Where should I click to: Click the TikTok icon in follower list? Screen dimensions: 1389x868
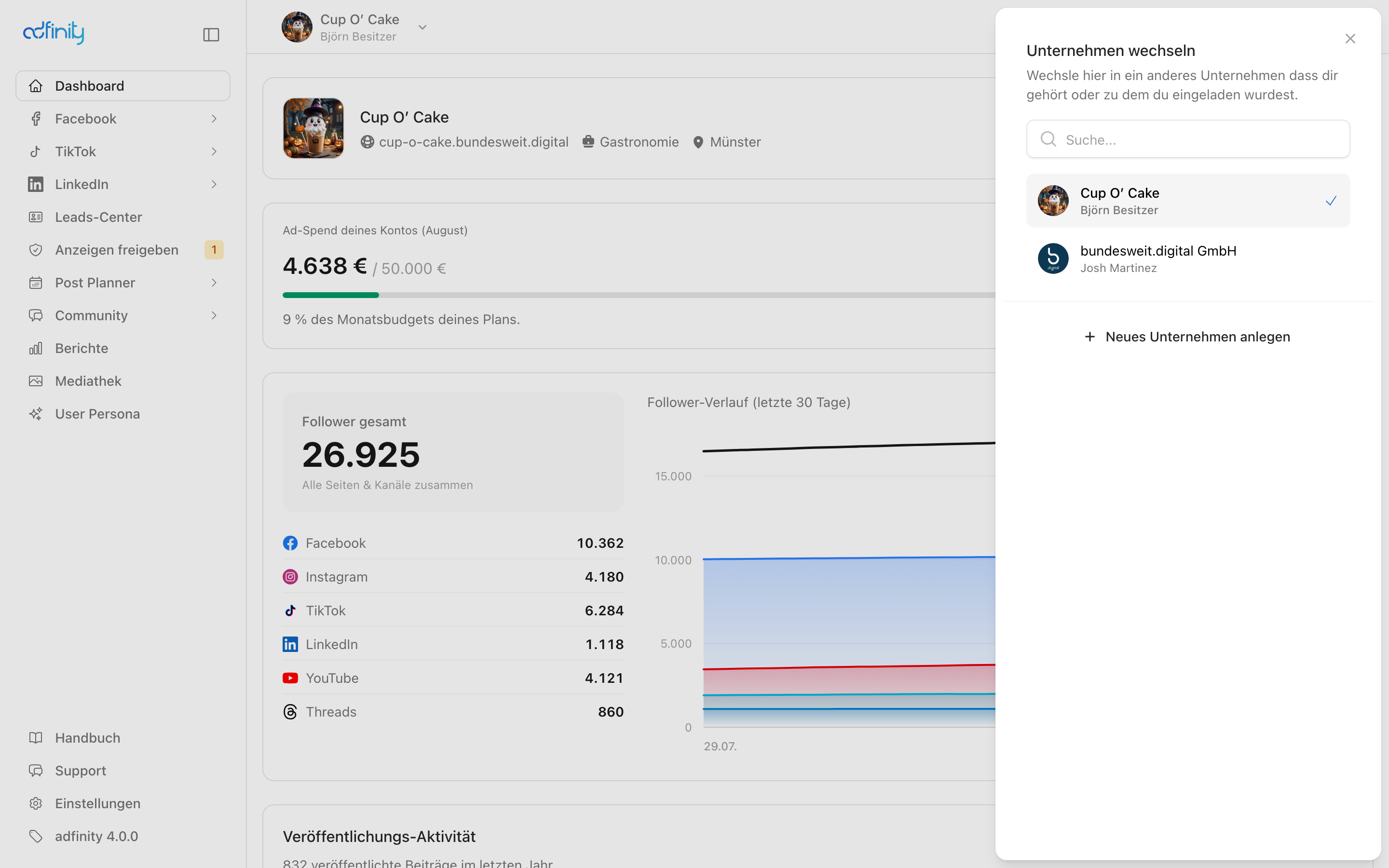pos(290,611)
